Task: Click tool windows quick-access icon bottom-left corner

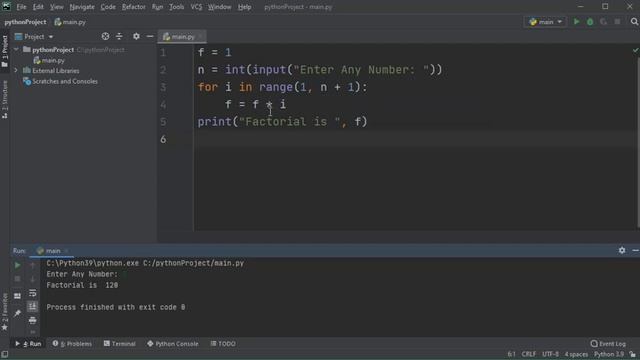Action: (x=4, y=354)
